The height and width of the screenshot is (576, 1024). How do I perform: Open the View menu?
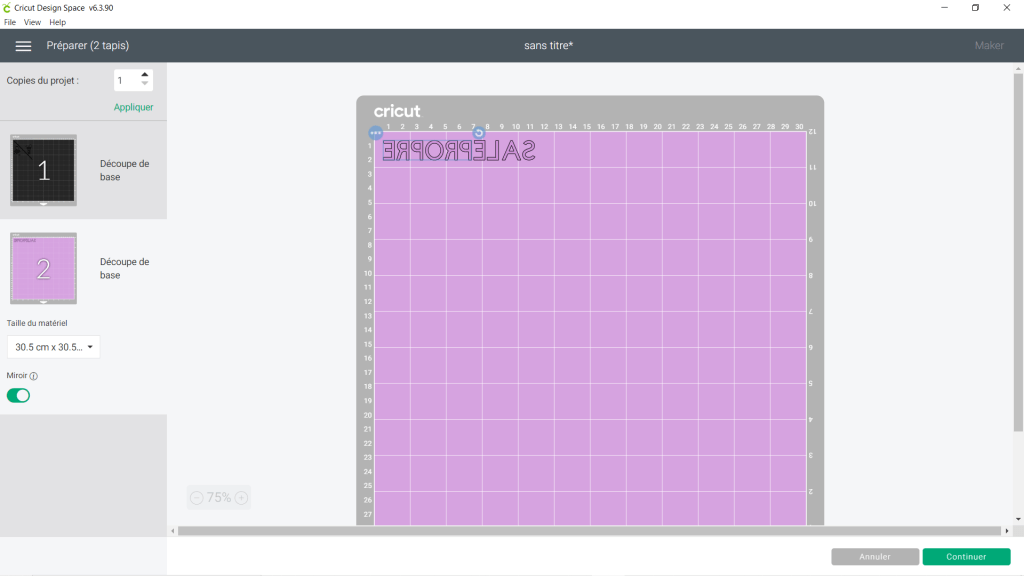[x=32, y=22]
